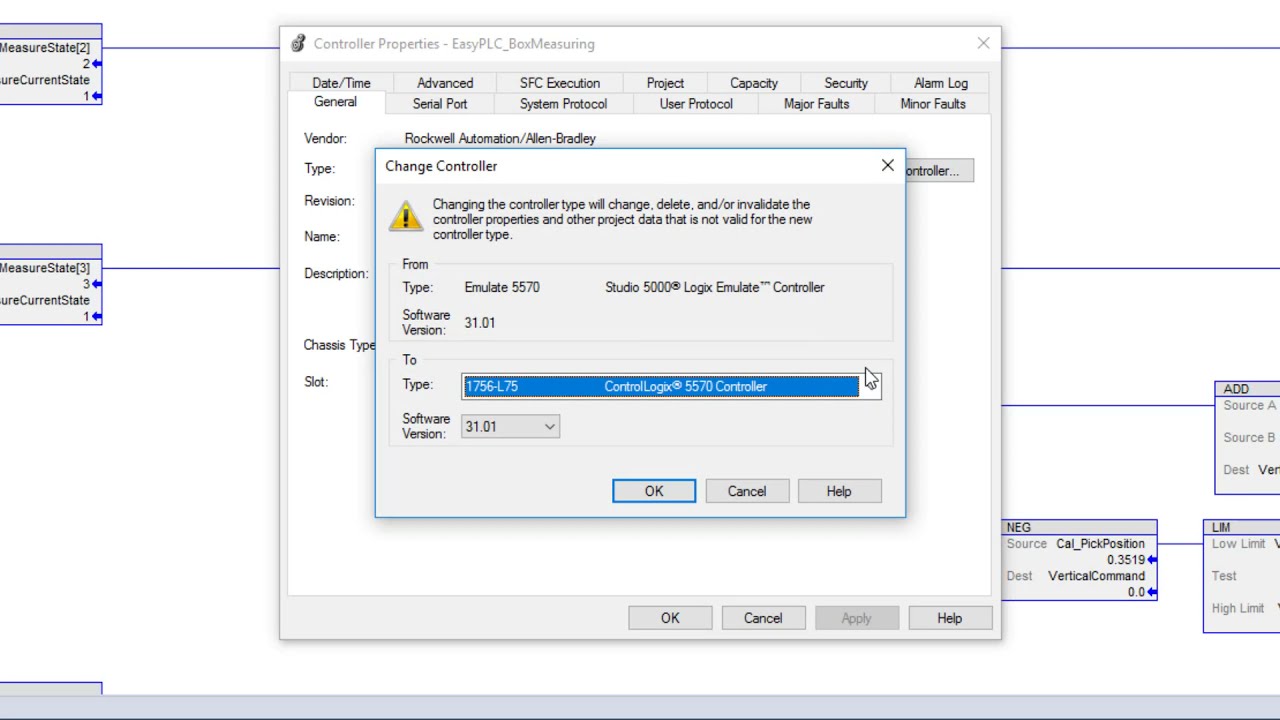Screen dimensions: 1280x720
Task: Open the Capacity tab
Action: [754, 83]
